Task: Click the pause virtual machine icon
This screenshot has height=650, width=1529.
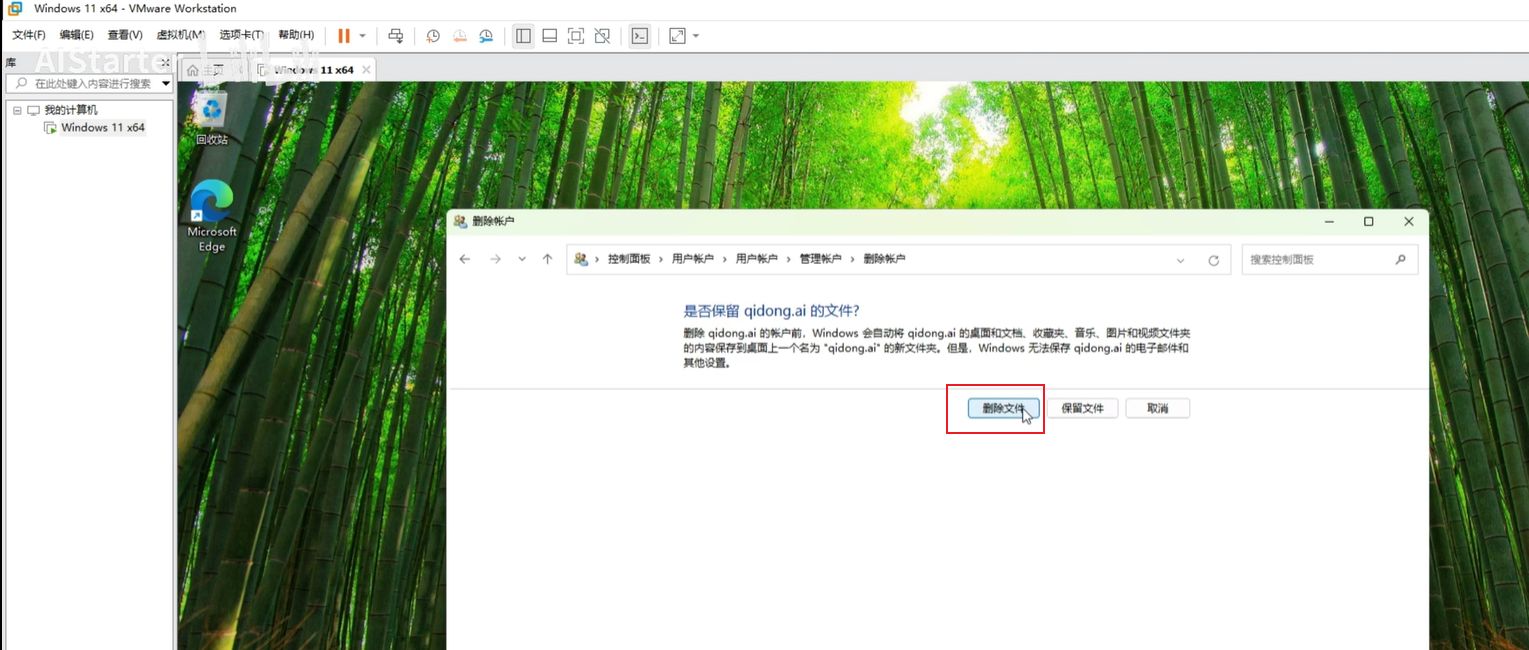Action: tap(343, 36)
